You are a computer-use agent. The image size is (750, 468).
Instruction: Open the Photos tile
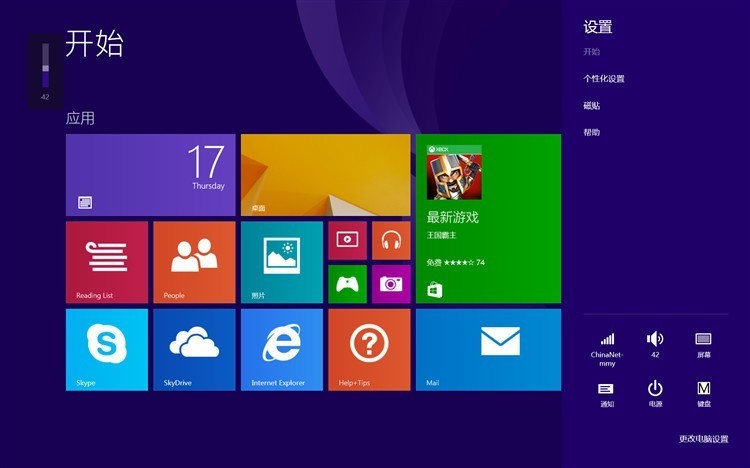(282, 262)
